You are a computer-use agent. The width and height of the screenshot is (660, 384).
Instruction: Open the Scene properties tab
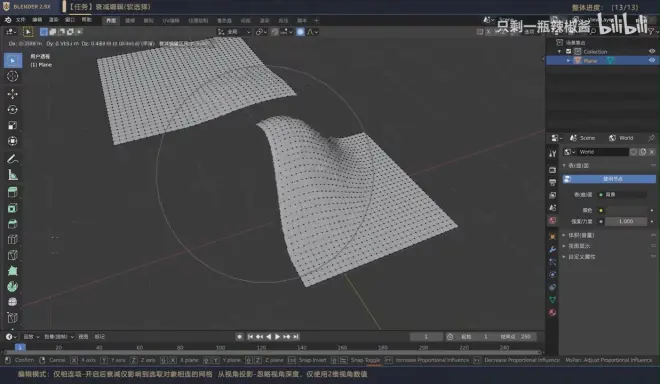[553, 208]
